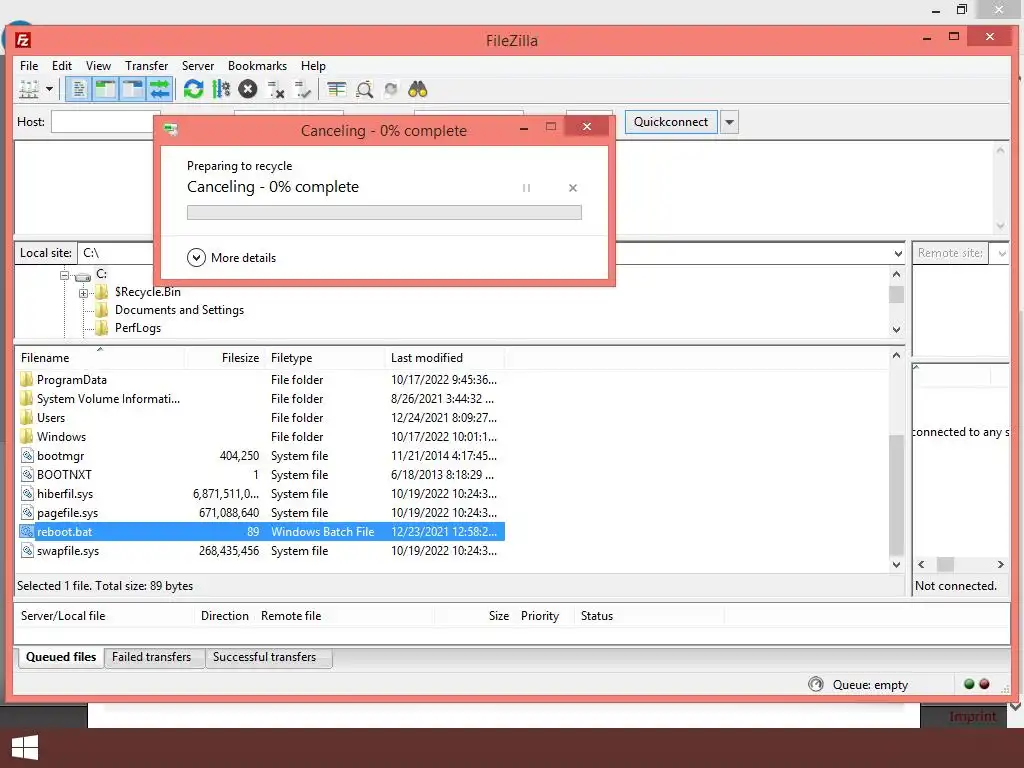1024x768 pixels.
Task: Select the ProgramData folder row
Action: tap(261, 380)
